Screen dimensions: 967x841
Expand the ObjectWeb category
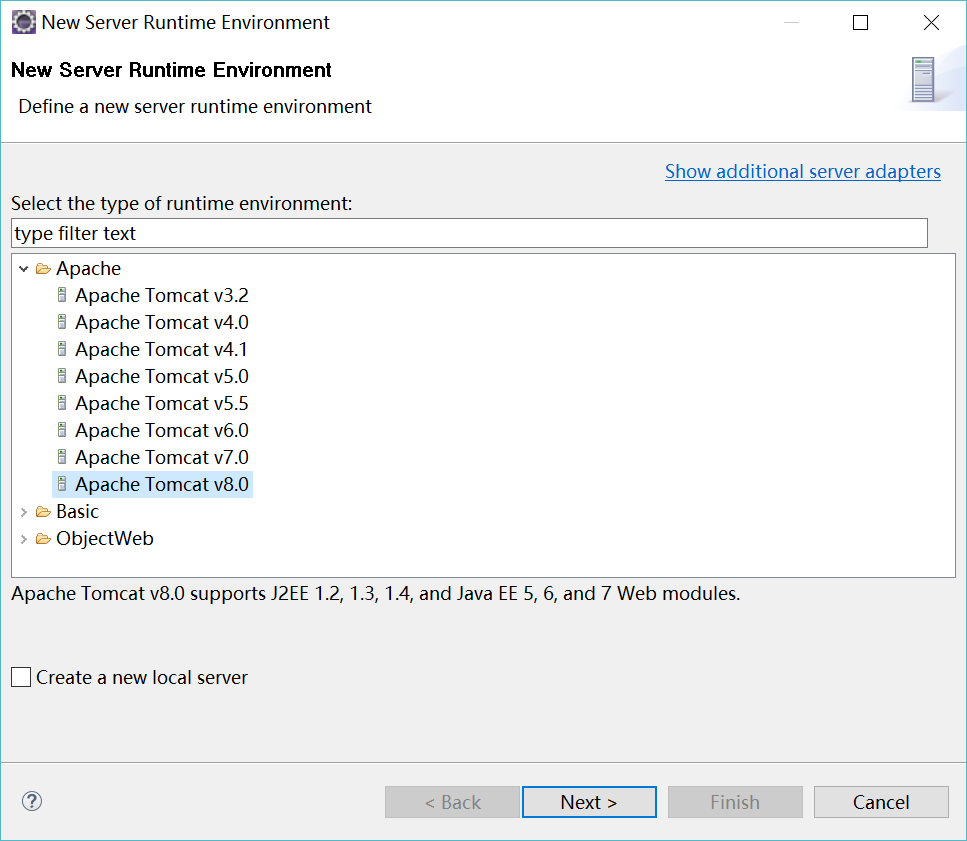tap(24, 539)
